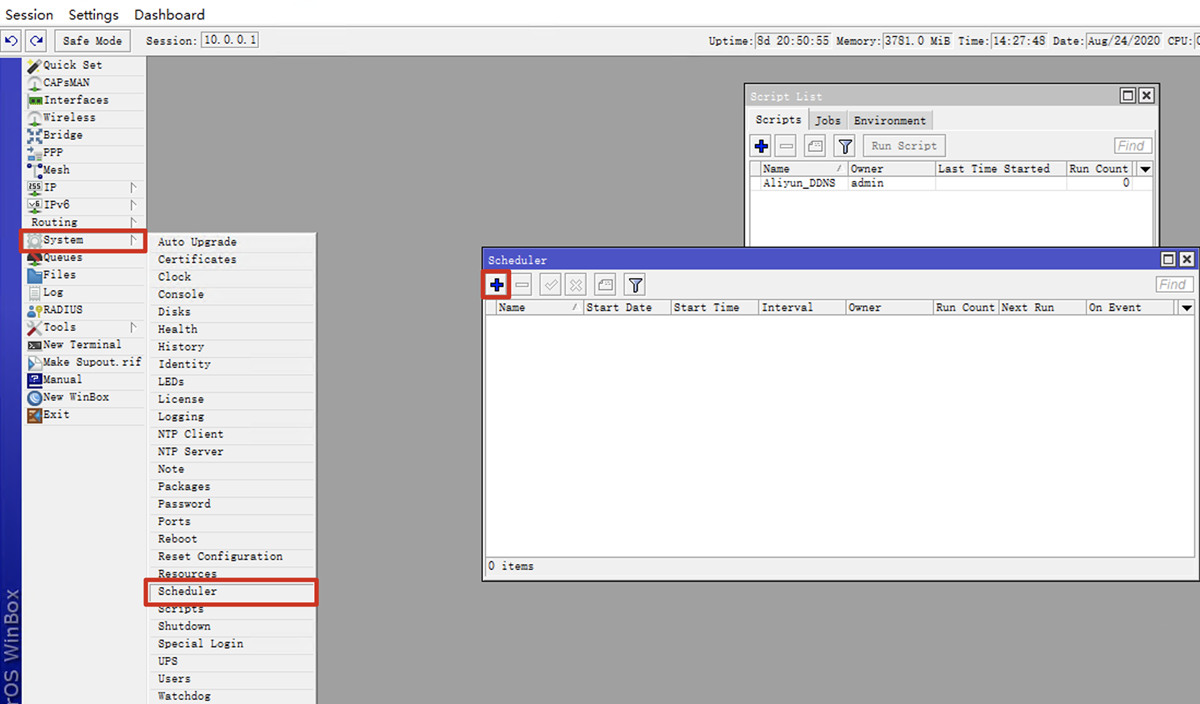
Task: Toggle the Safe Mode button
Action: [91, 41]
